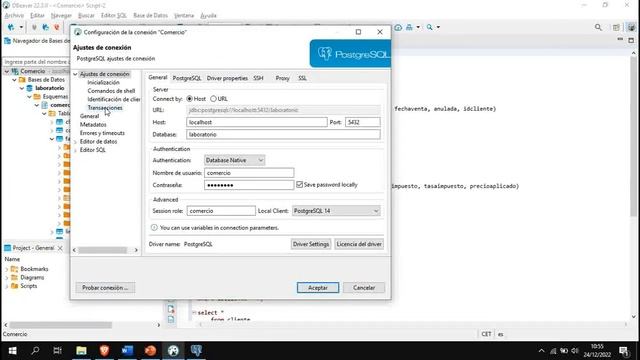Screen dimensions: 640x360
Task: Select Comandos de shell in settings tree
Action: pos(111,91)
